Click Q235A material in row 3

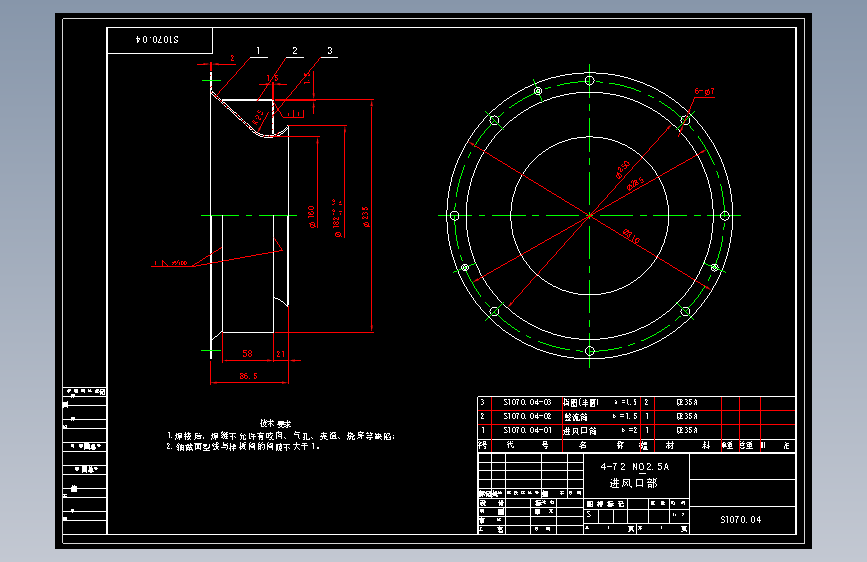coord(687,402)
